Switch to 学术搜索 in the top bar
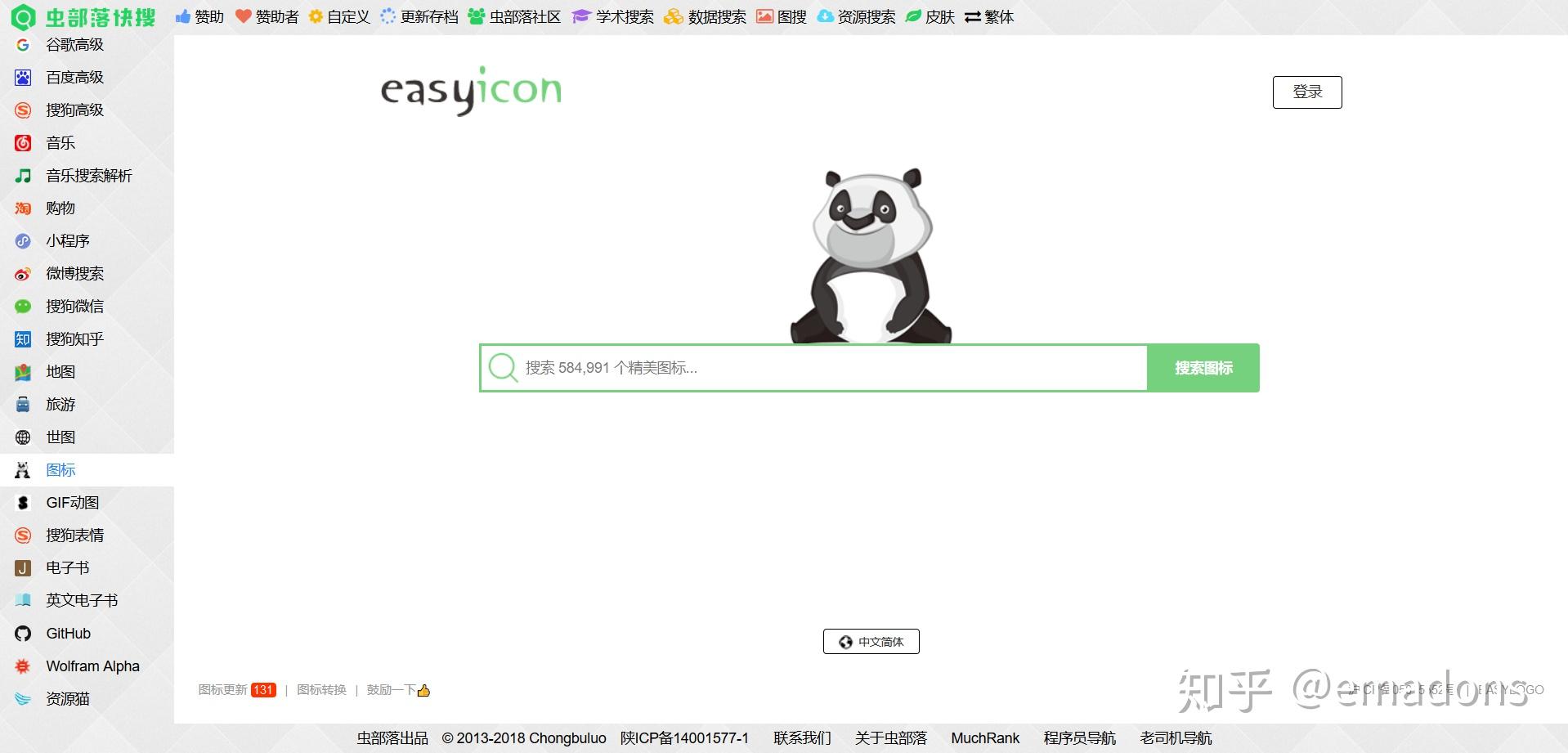 [612, 17]
